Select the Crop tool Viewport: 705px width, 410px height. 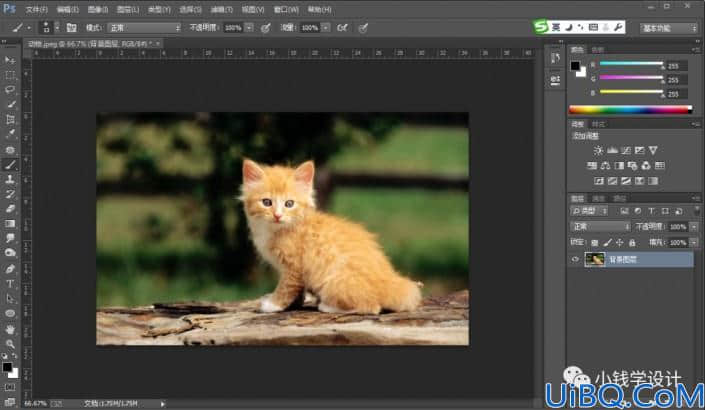(10, 119)
